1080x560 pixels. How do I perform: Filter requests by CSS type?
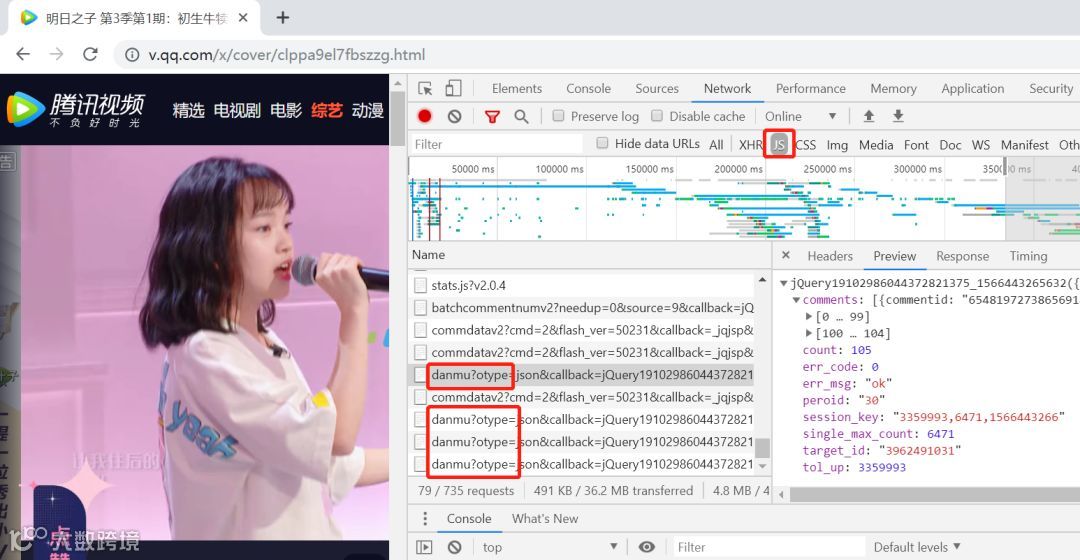(805, 145)
